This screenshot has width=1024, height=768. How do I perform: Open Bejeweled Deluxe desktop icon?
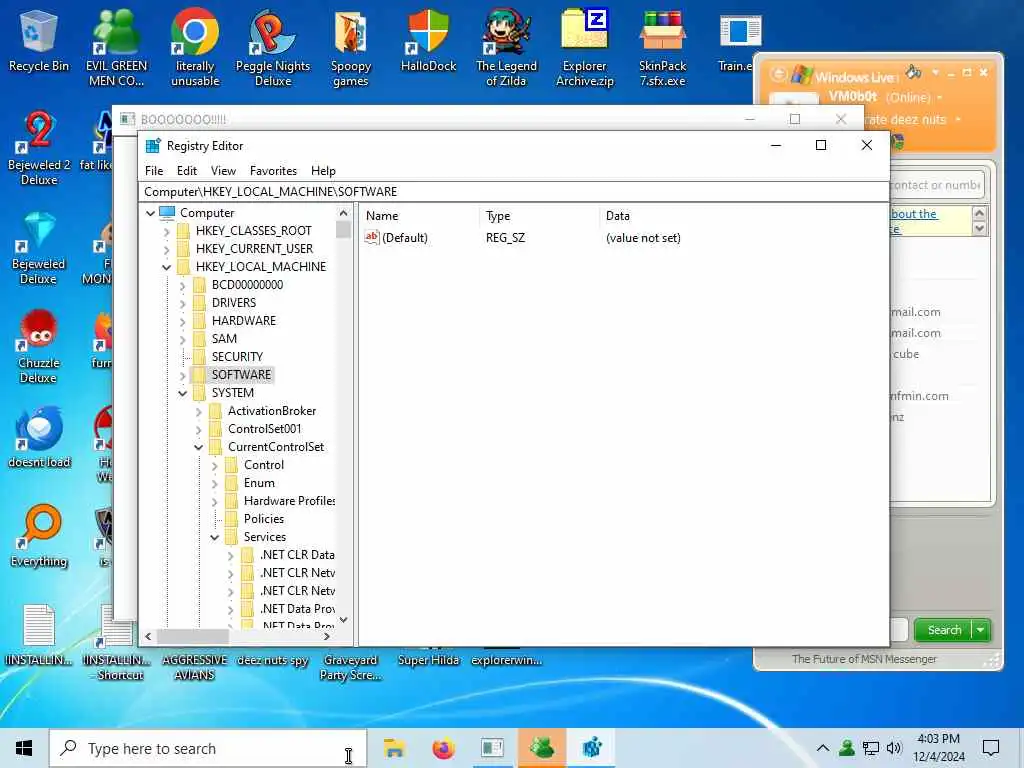pyautogui.click(x=39, y=248)
